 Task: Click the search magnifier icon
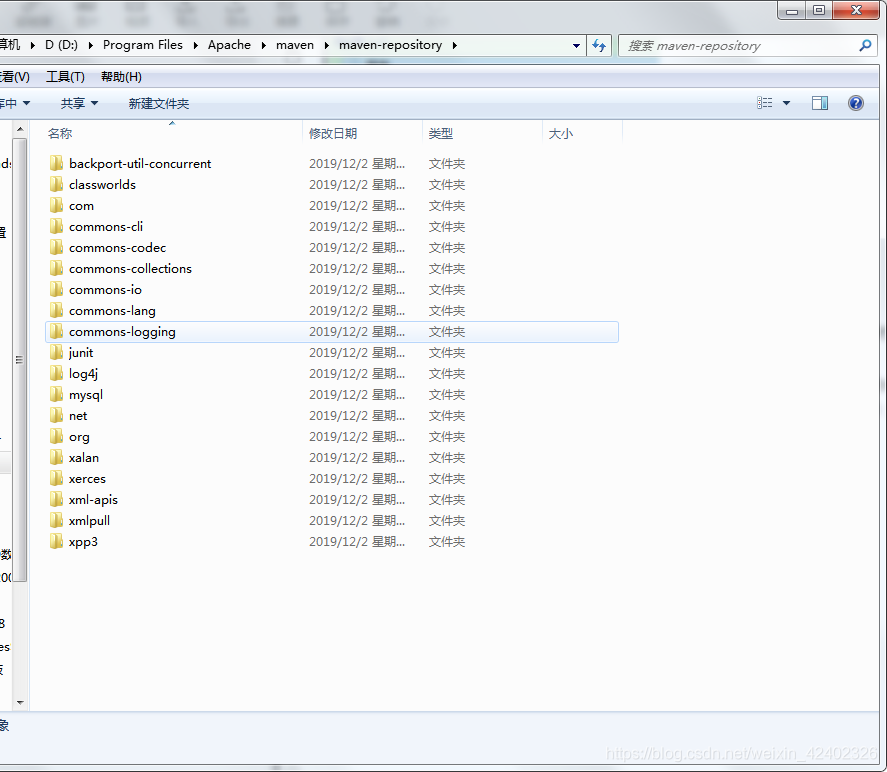point(865,45)
